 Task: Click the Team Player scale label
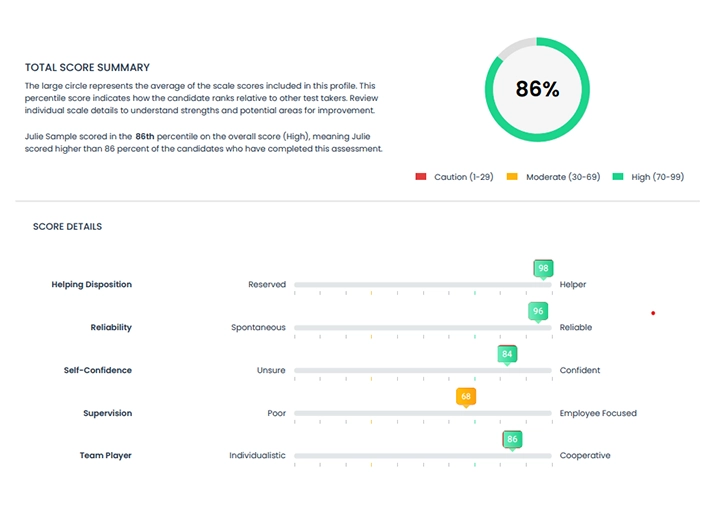106,456
